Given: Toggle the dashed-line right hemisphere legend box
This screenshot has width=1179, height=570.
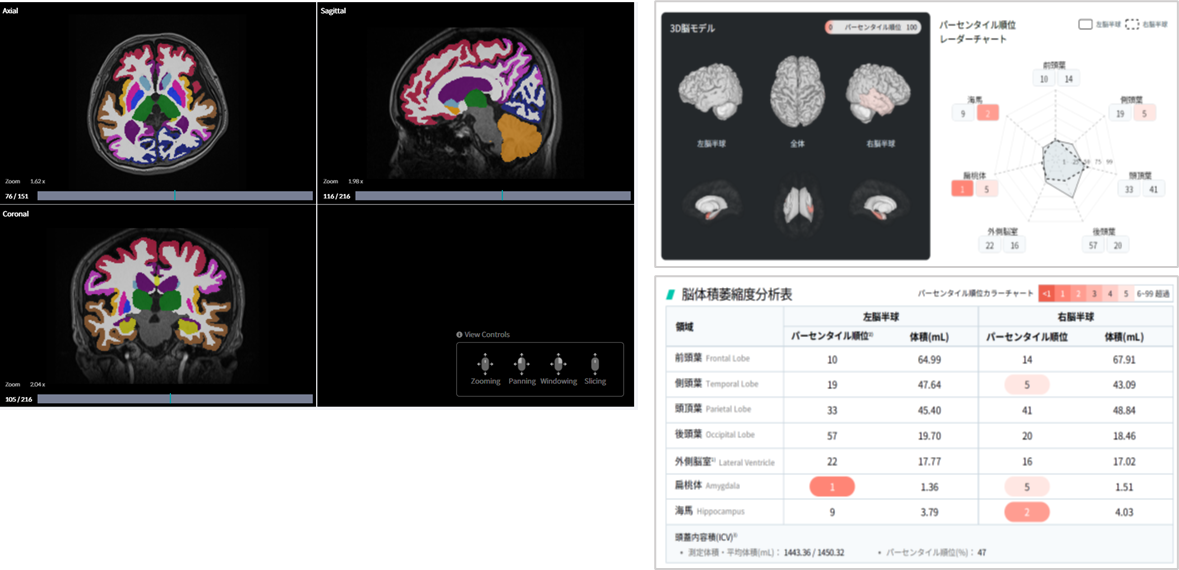Looking at the screenshot, I should [1133, 23].
